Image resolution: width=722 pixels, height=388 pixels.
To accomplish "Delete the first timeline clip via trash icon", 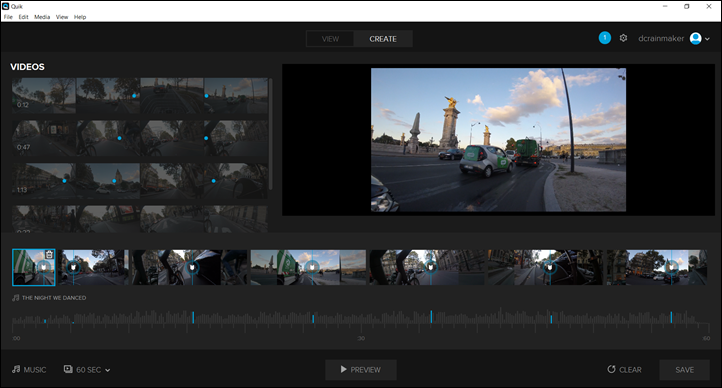I will tap(49, 255).
